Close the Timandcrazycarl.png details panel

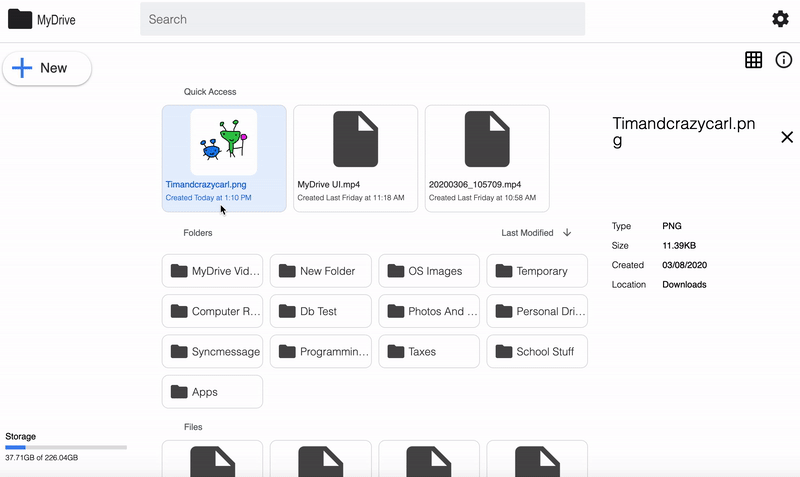point(787,137)
